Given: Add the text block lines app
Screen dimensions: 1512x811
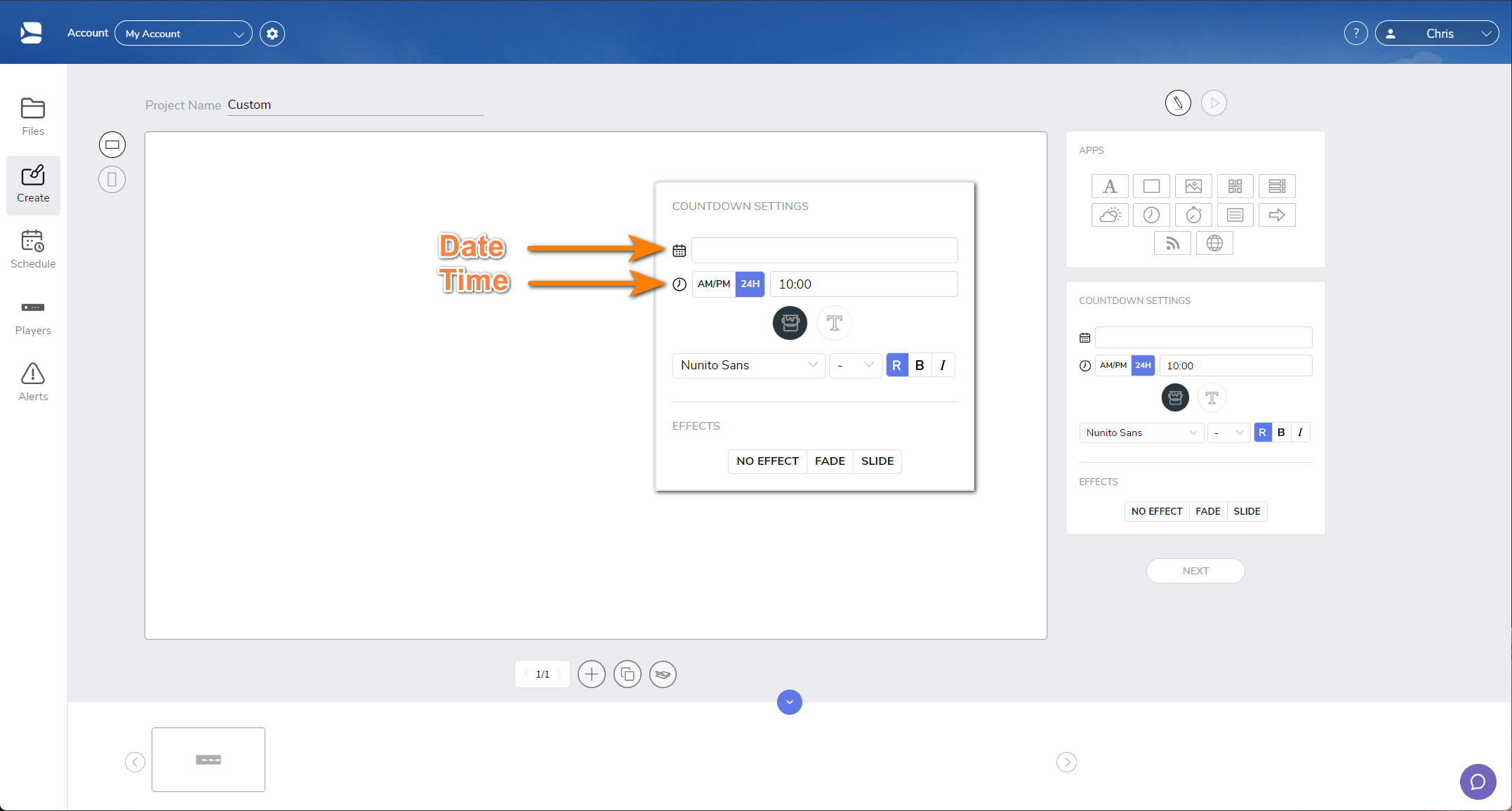Looking at the screenshot, I should click(1235, 215).
